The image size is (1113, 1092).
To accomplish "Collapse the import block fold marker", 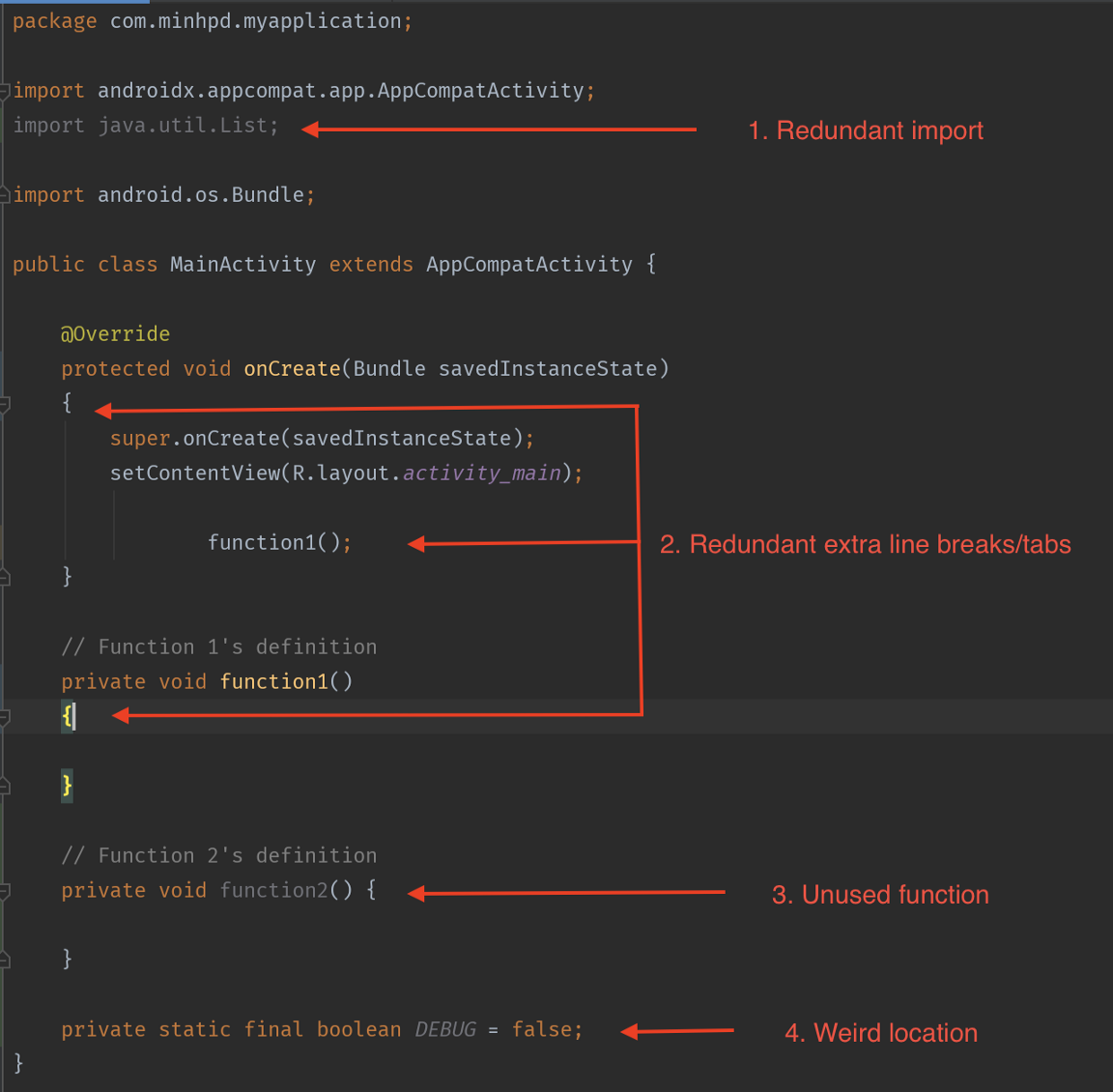I will [6, 91].
